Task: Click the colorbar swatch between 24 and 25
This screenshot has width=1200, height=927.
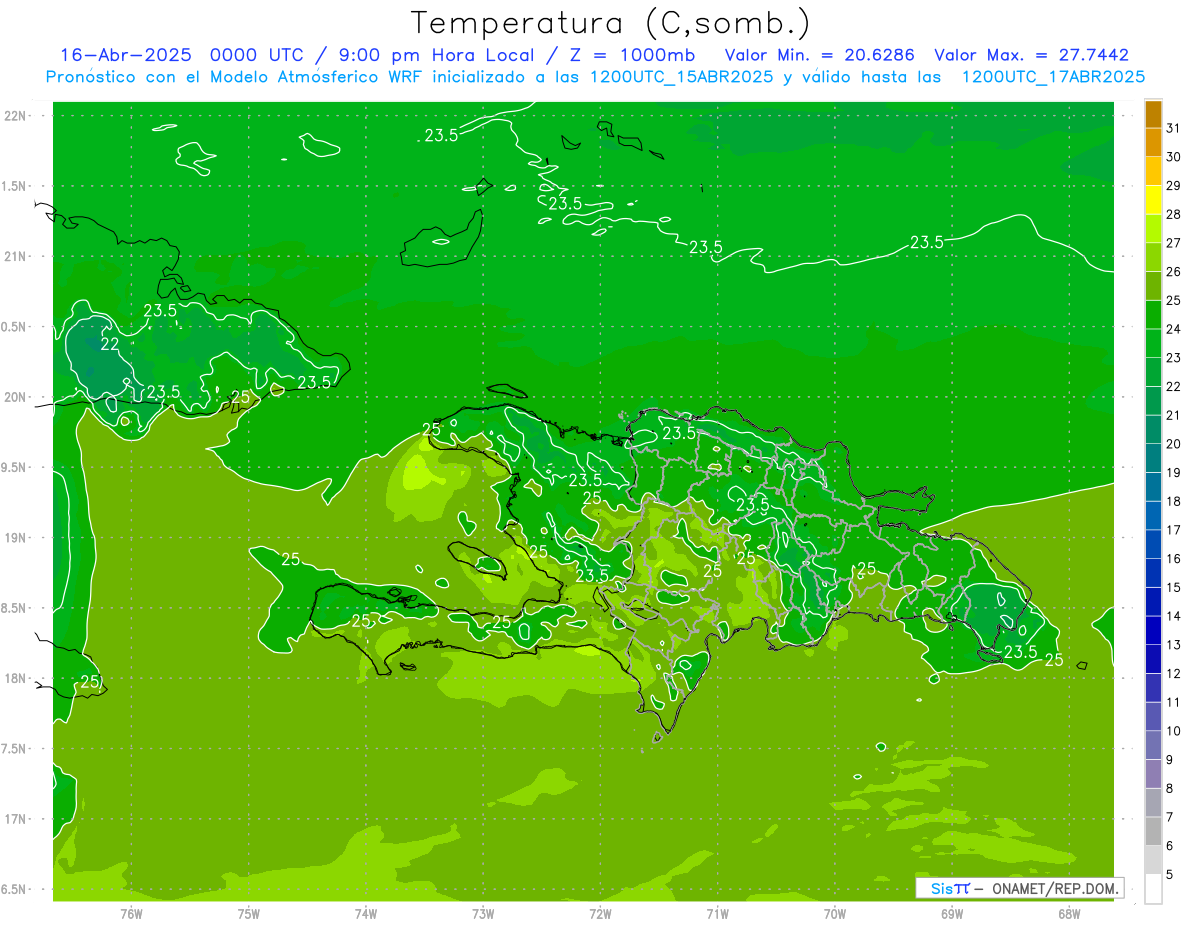Action: click(1153, 315)
